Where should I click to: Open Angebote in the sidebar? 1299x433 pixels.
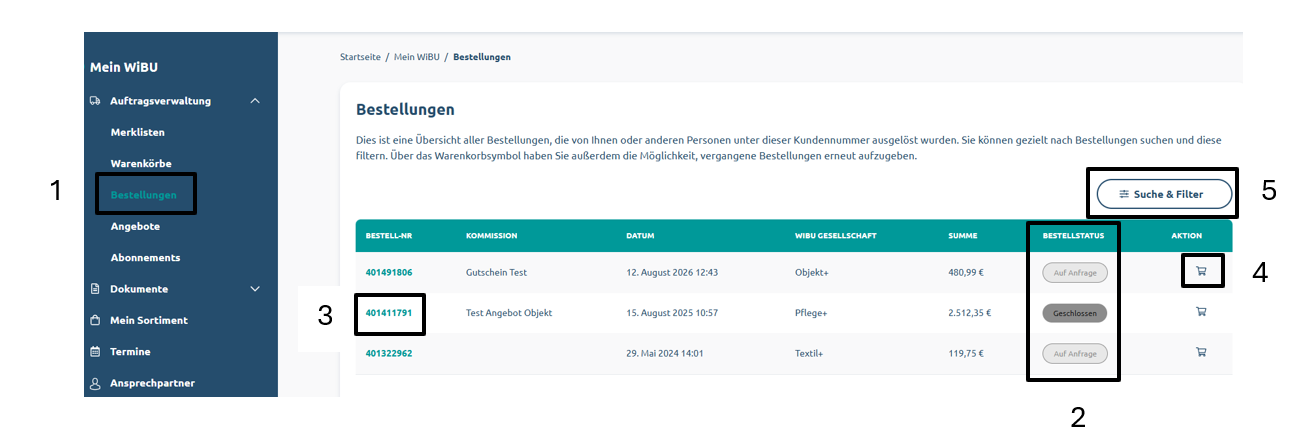[x=135, y=226]
